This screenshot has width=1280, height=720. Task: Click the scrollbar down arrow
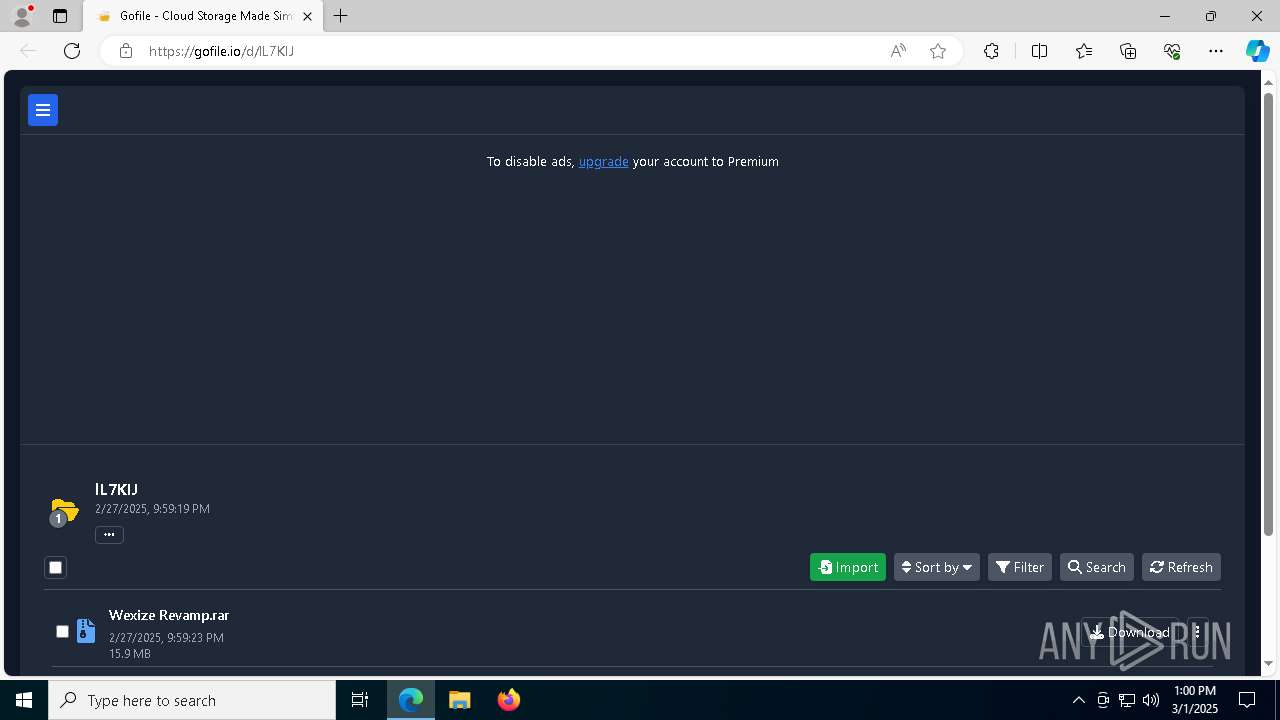1269,663
